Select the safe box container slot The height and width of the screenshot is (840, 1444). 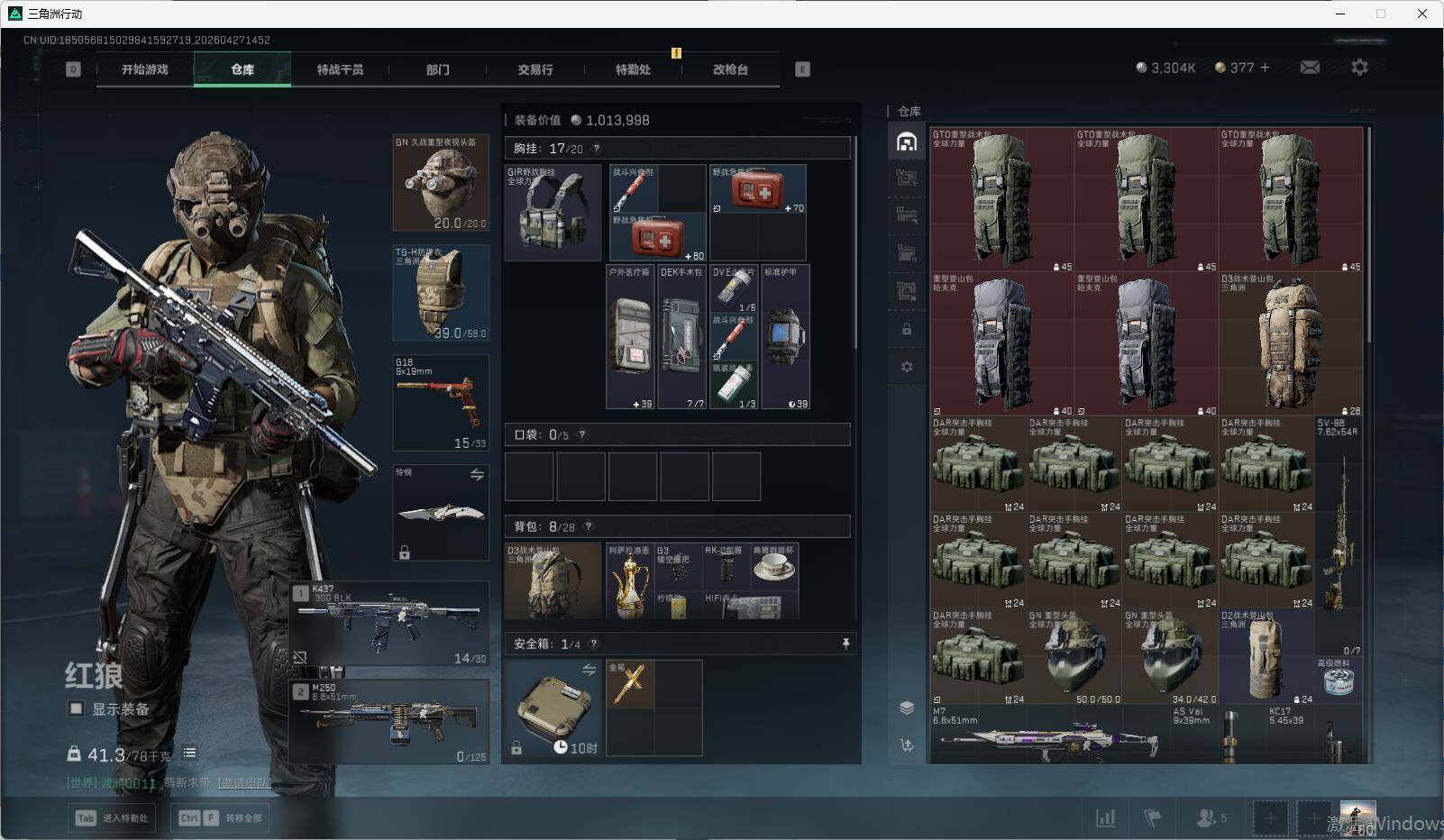coord(553,708)
